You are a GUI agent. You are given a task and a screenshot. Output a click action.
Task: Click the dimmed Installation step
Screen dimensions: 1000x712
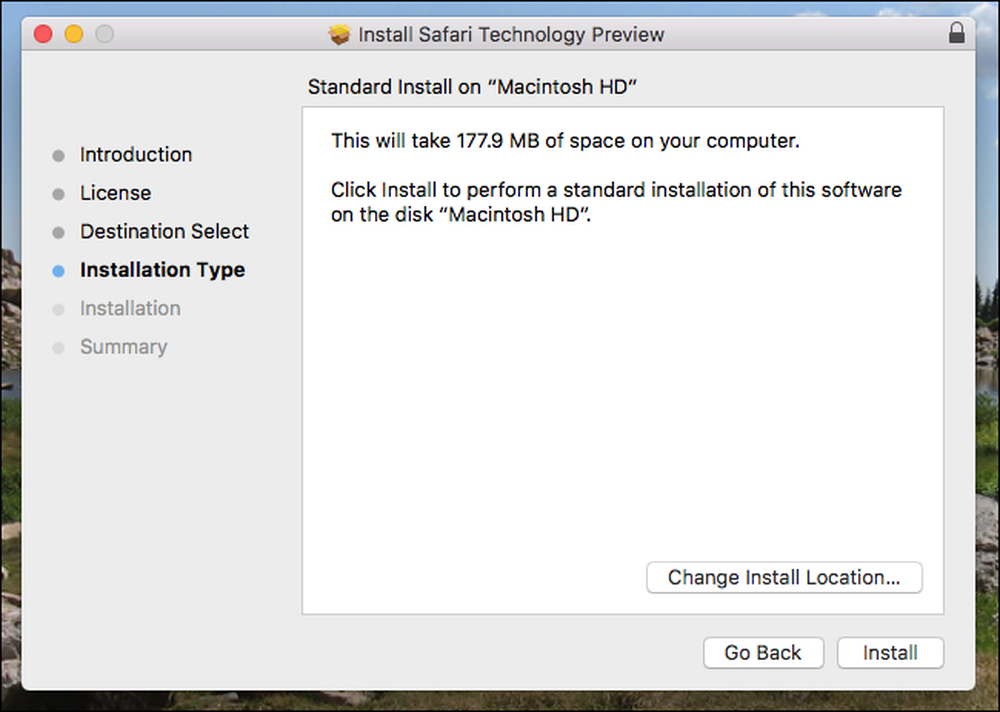point(130,308)
